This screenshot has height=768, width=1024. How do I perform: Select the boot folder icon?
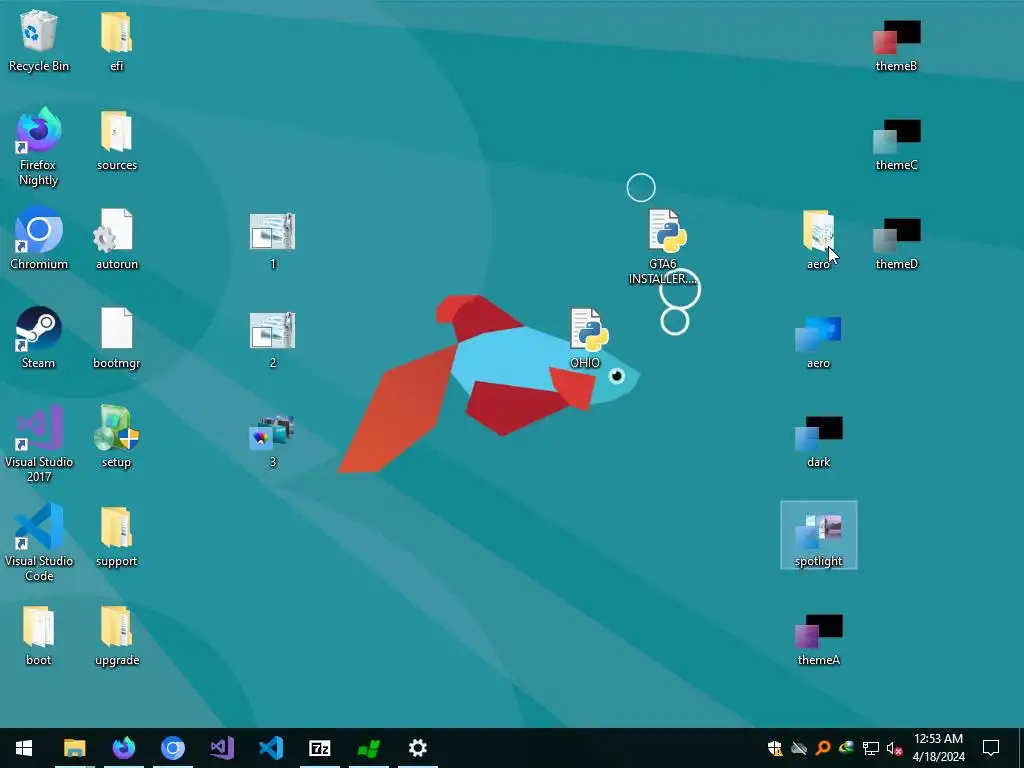39,635
